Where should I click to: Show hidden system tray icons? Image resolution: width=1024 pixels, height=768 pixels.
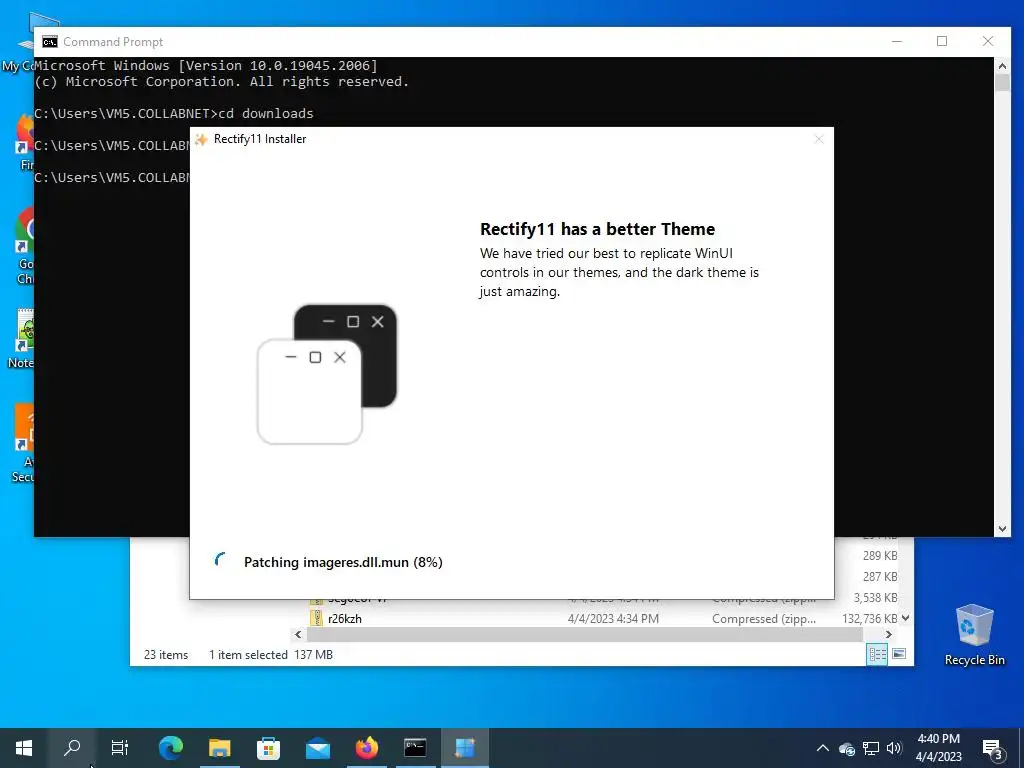click(x=823, y=748)
